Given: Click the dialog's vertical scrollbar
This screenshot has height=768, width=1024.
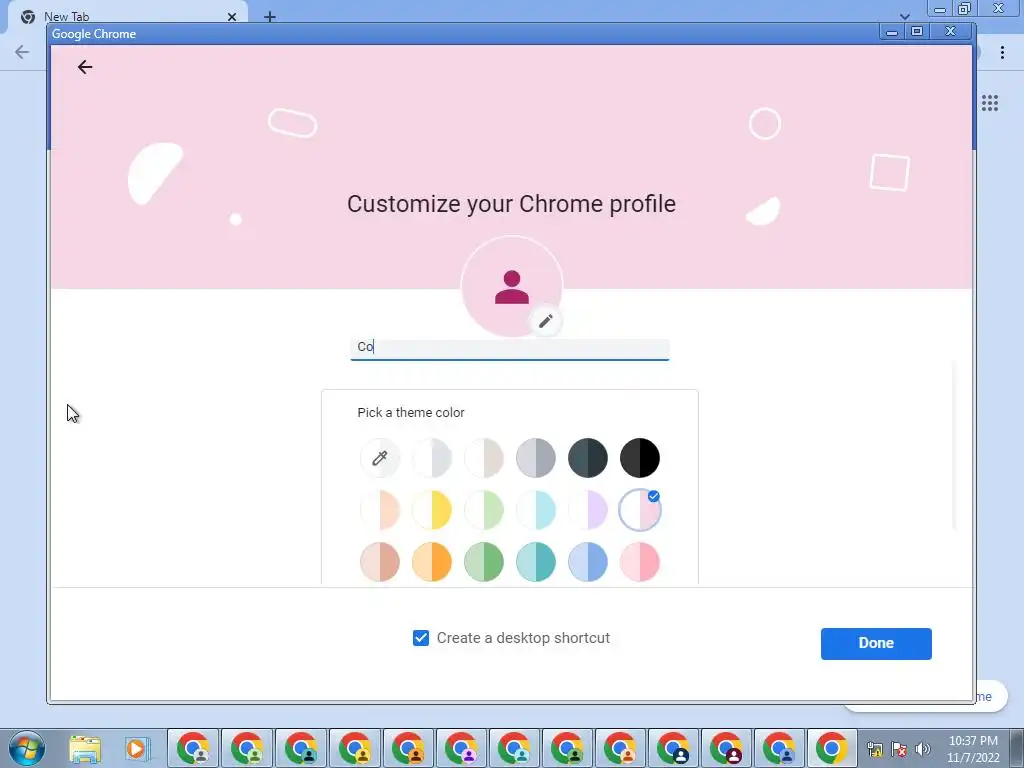Looking at the screenshot, I should (955, 444).
